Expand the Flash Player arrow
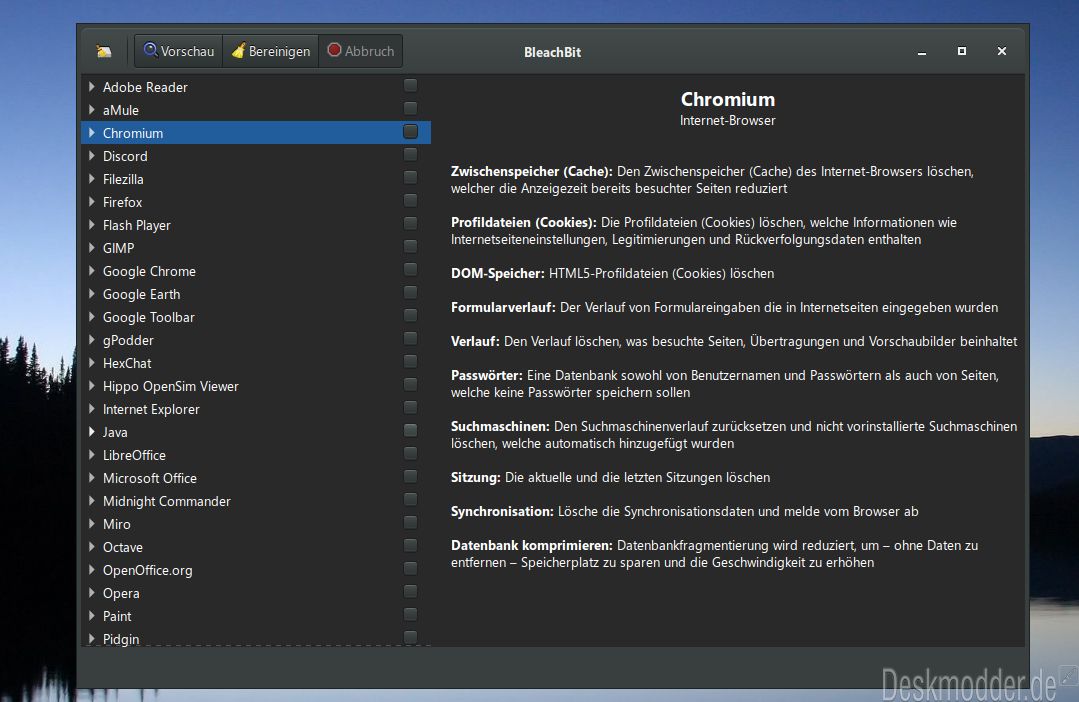This screenshot has height=702, width=1079. click(x=92, y=224)
